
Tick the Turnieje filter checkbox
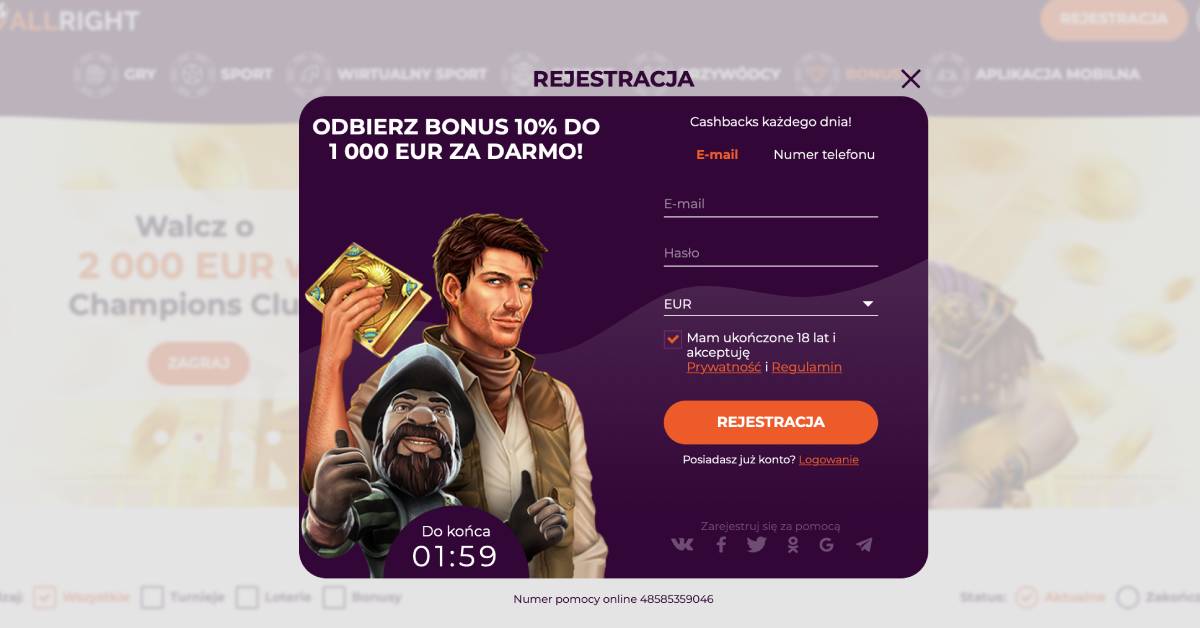(152, 598)
